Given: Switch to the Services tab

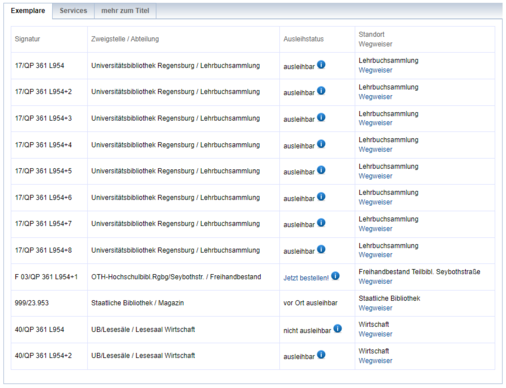Looking at the screenshot, I should click(x=73, y=11).
